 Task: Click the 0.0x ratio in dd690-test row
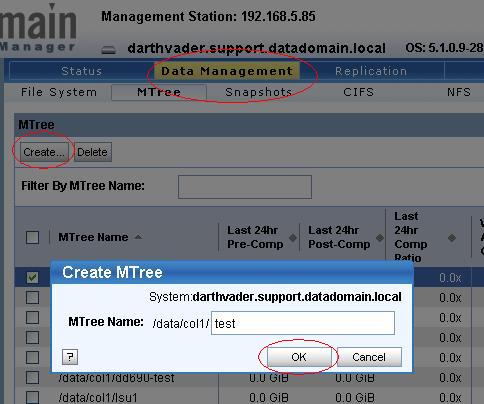450,378
